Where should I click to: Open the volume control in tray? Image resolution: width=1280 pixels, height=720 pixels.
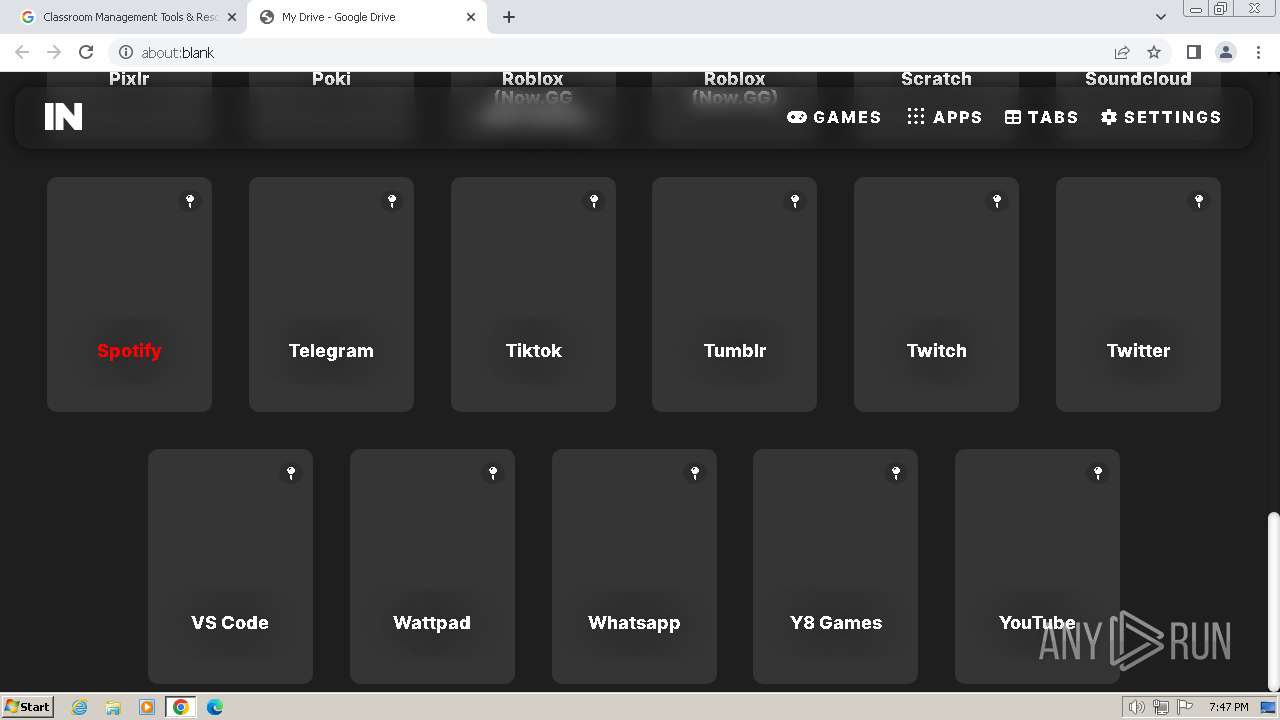click(1136, 707)
